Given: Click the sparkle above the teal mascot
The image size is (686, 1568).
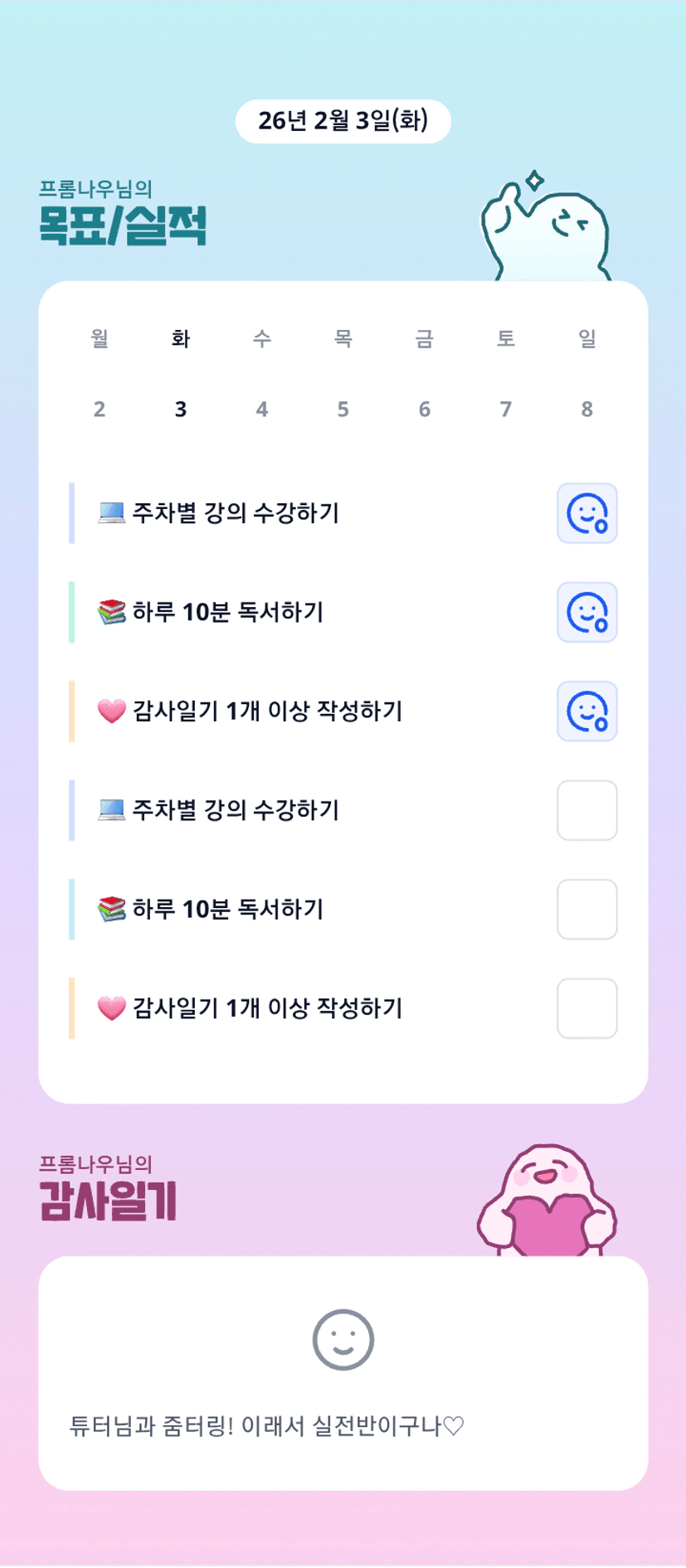Looking at the screenshot, I should pos(535,180).
